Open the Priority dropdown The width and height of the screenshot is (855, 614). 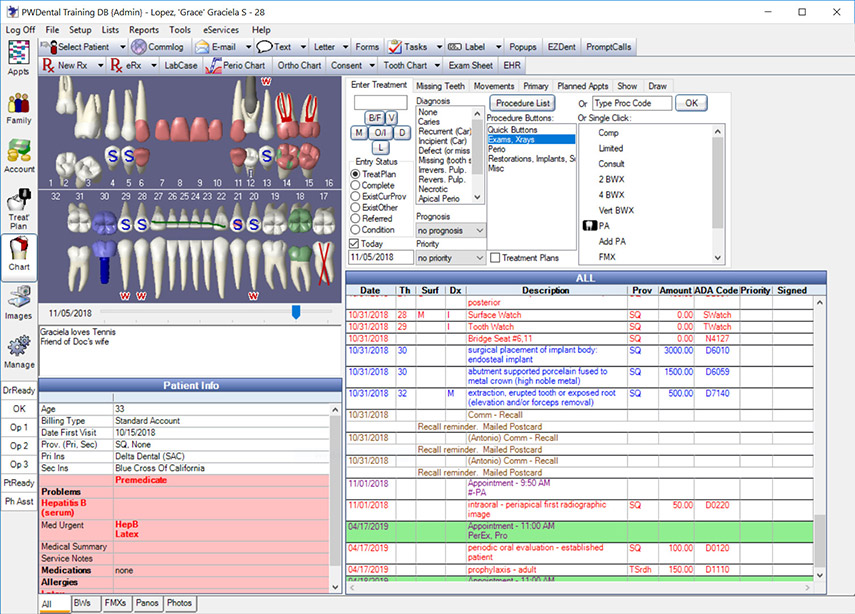tap(450, 258)
